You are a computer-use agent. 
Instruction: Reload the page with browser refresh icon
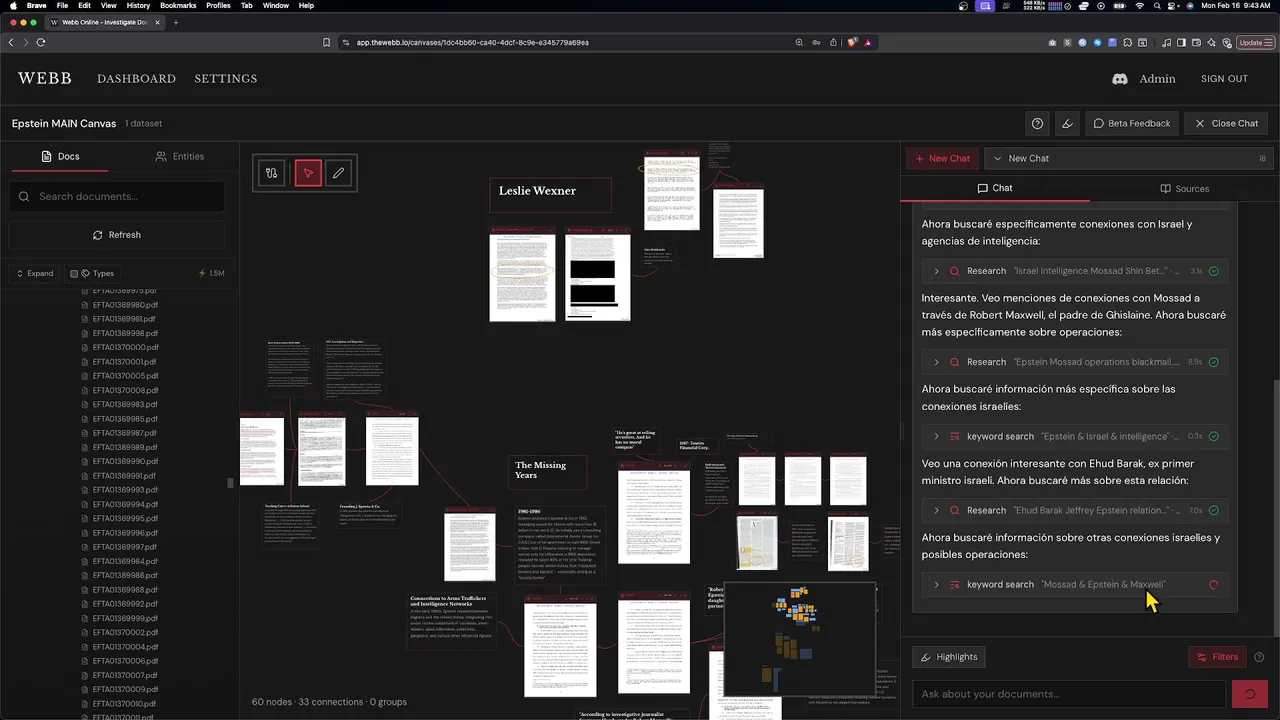click(x=41, y=43)
